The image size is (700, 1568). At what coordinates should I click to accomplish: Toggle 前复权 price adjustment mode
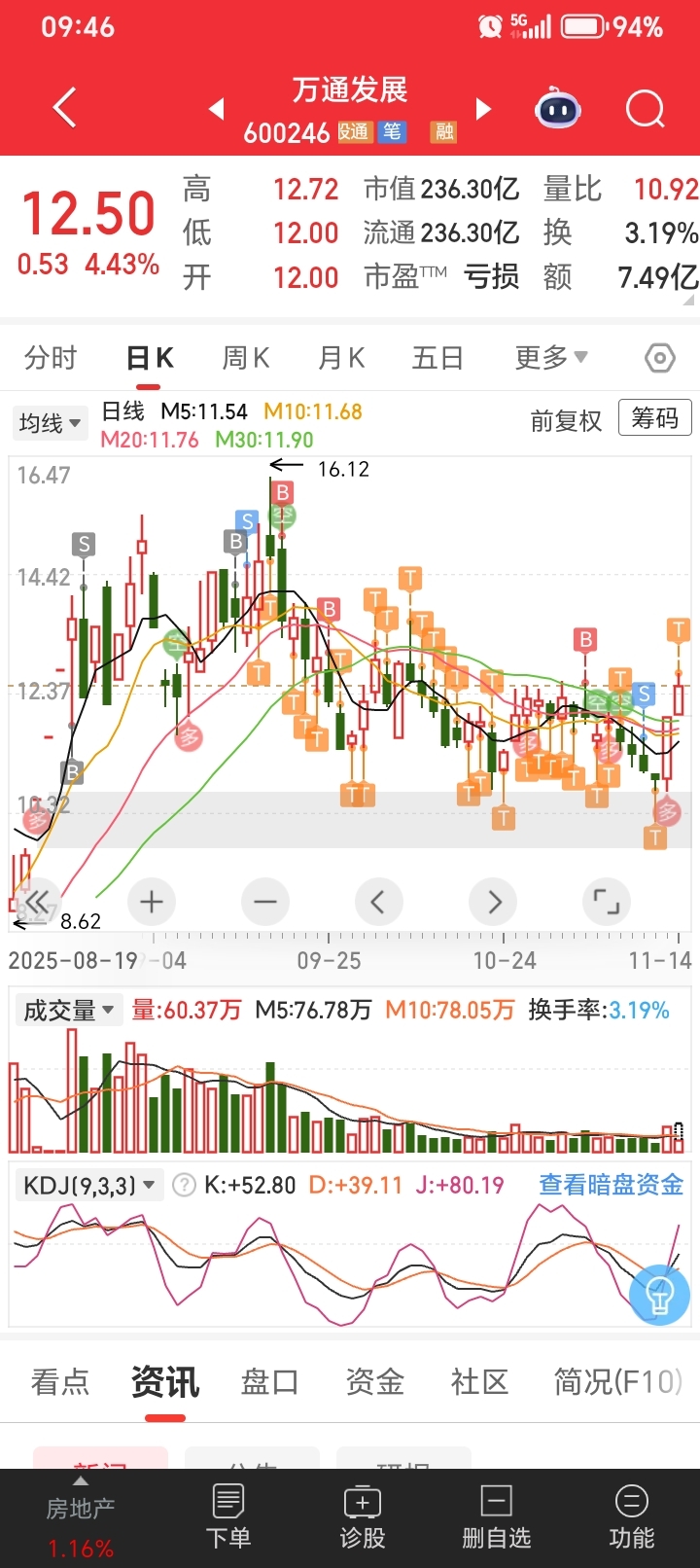(x=566, y=421)
